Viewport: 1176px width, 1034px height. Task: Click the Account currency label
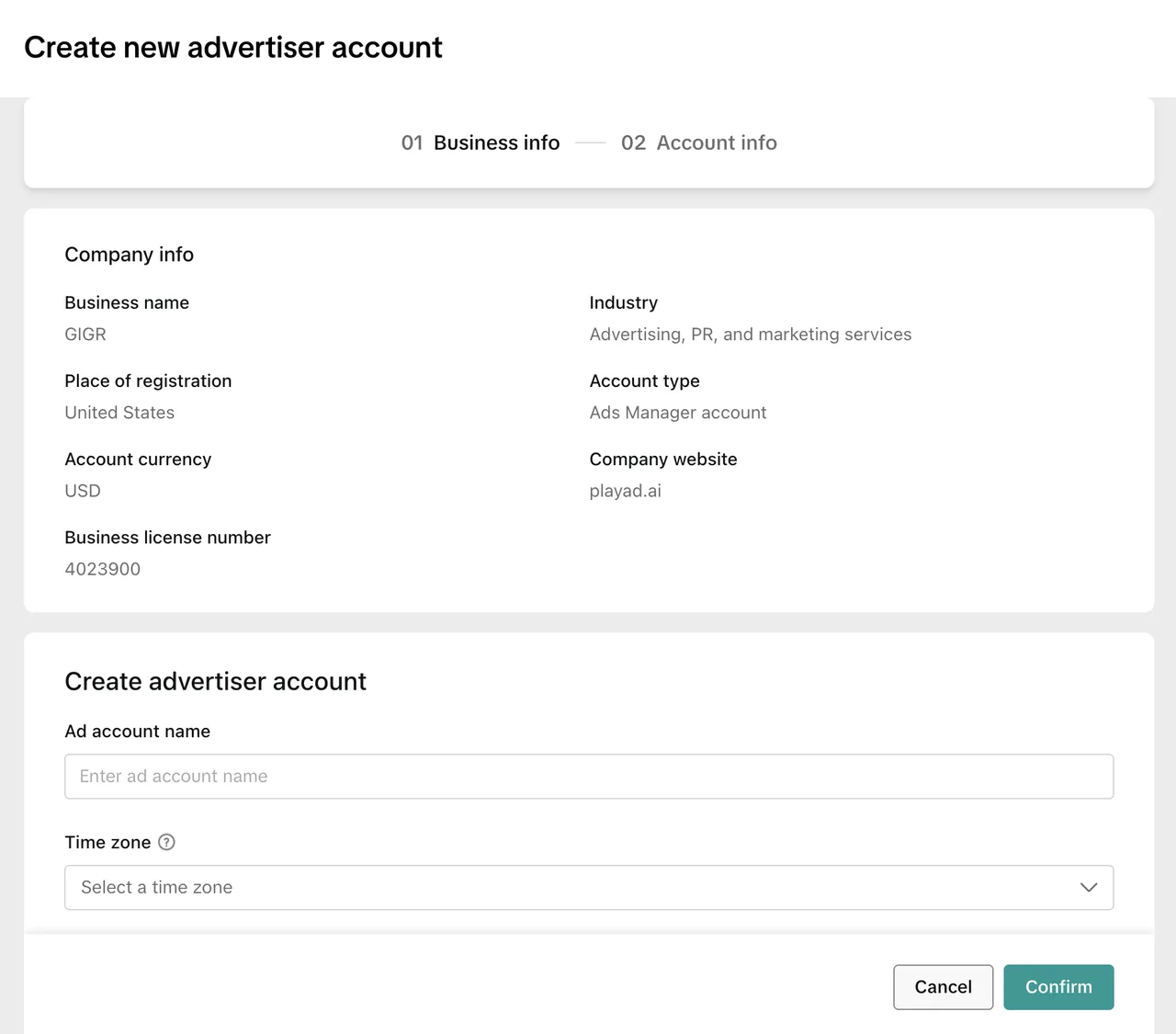[x=138, y=460]
